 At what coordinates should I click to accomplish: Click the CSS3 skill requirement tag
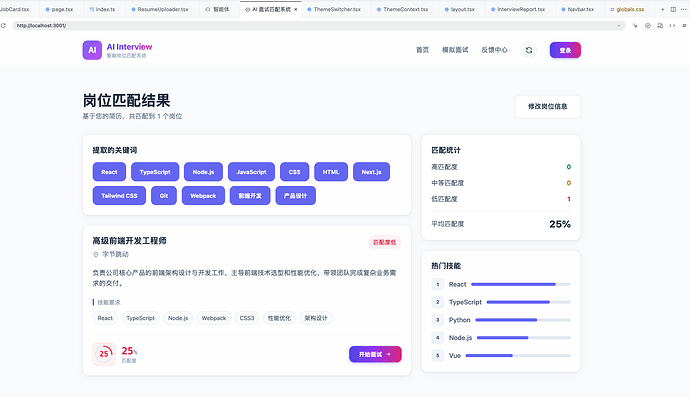click(x=247, y=318)
